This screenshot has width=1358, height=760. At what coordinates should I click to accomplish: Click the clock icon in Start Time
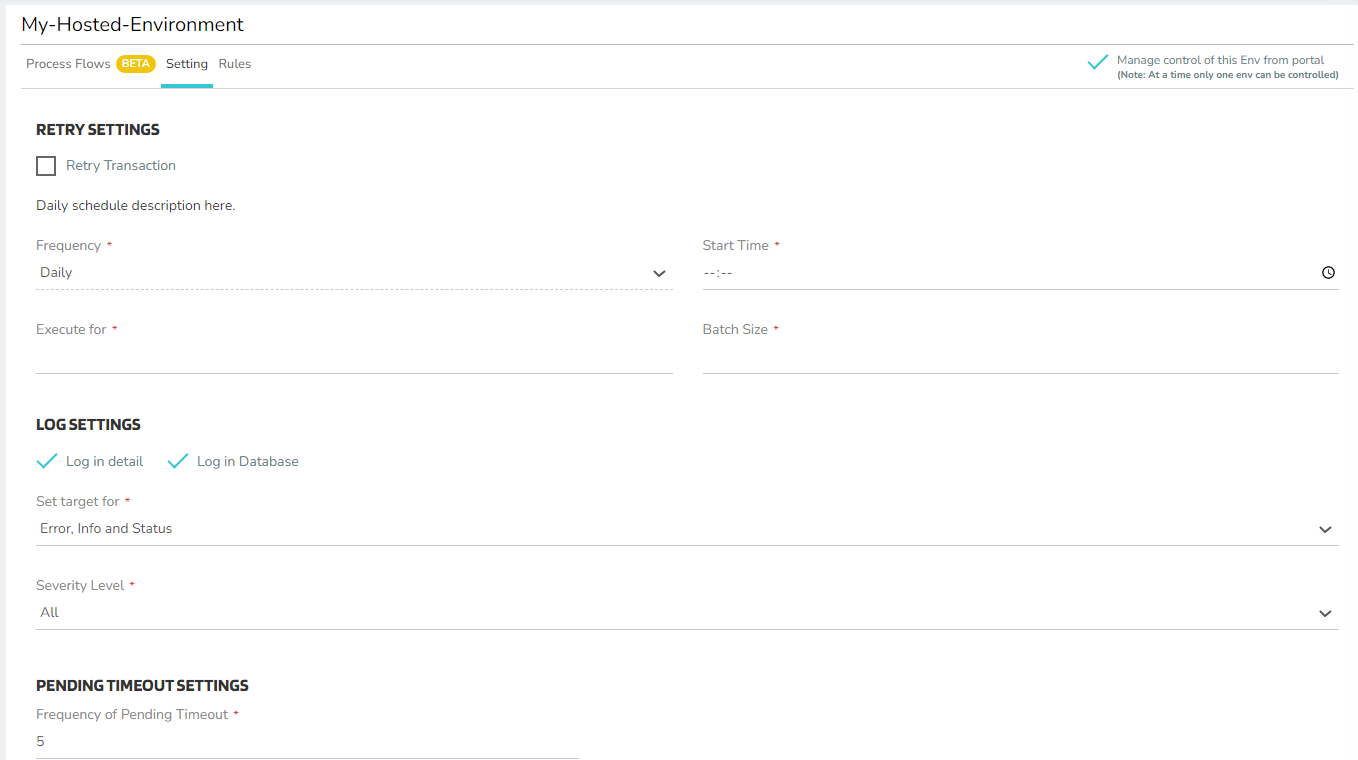1328,272
